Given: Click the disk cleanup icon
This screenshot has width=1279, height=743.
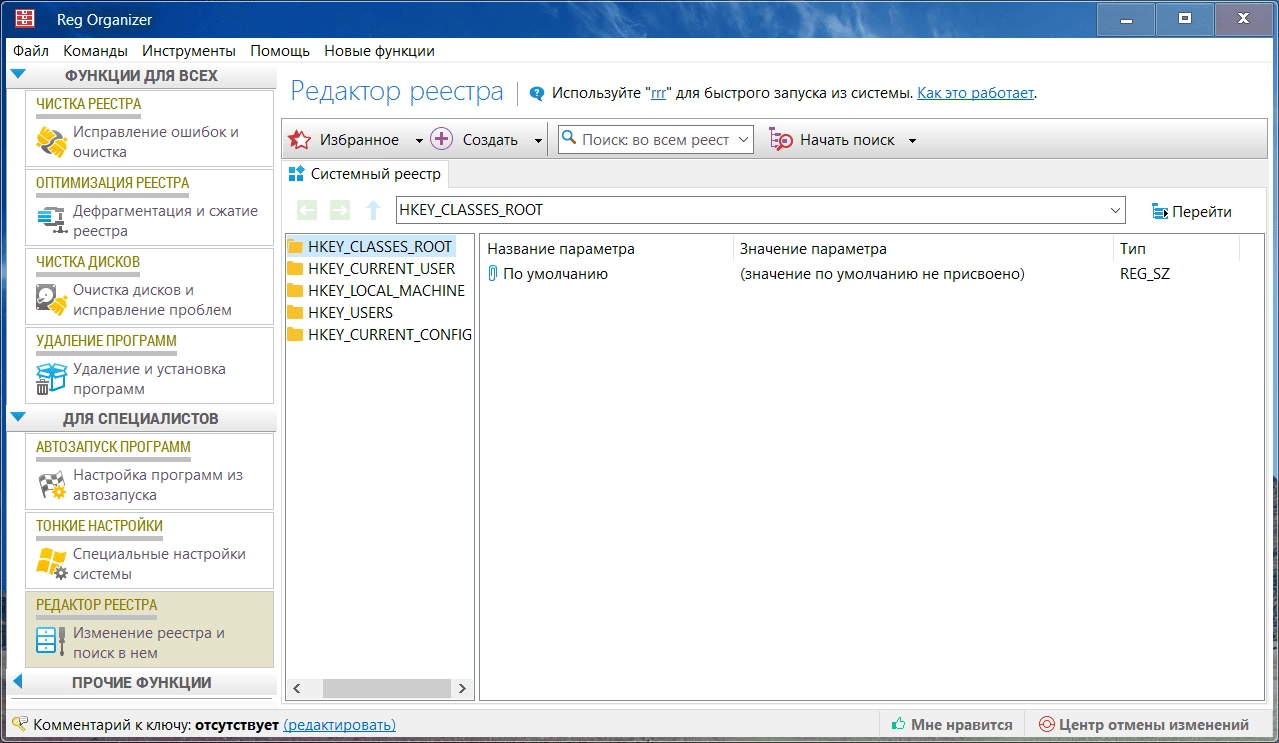Looking at the screenshot, I should coord(51,300).
